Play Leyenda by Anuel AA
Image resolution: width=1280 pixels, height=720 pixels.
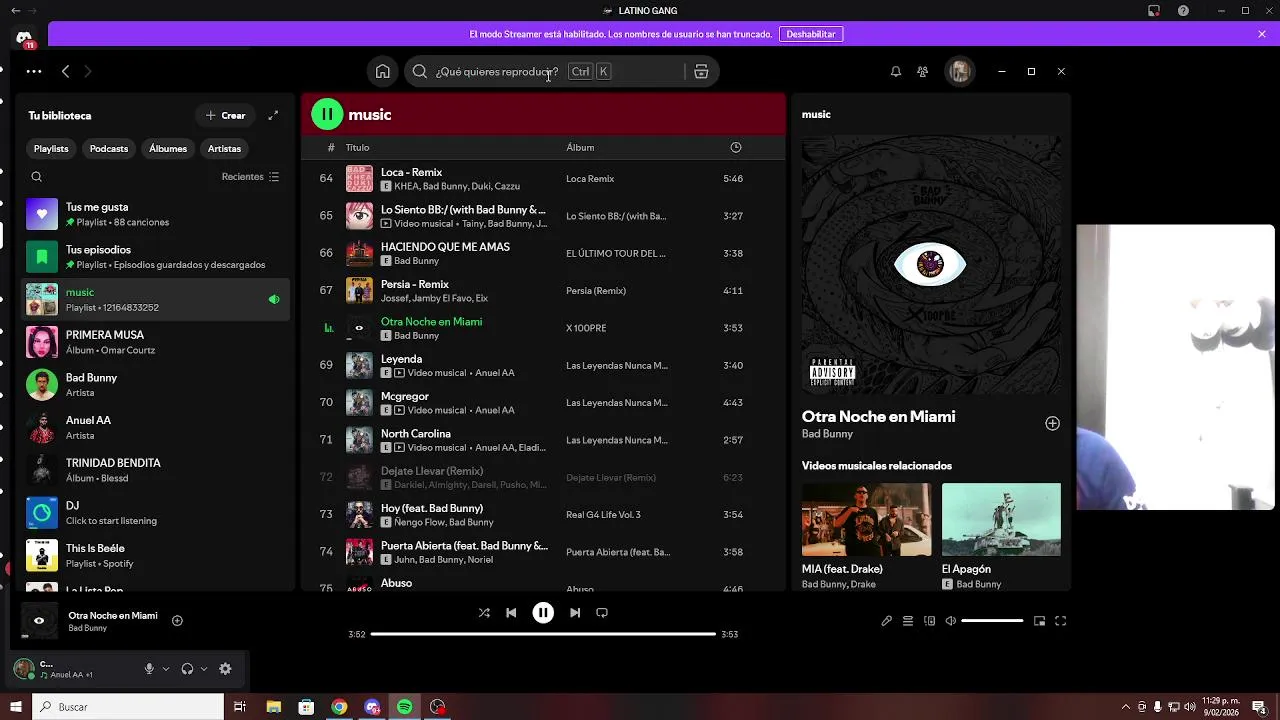click(x=543, y=366)
